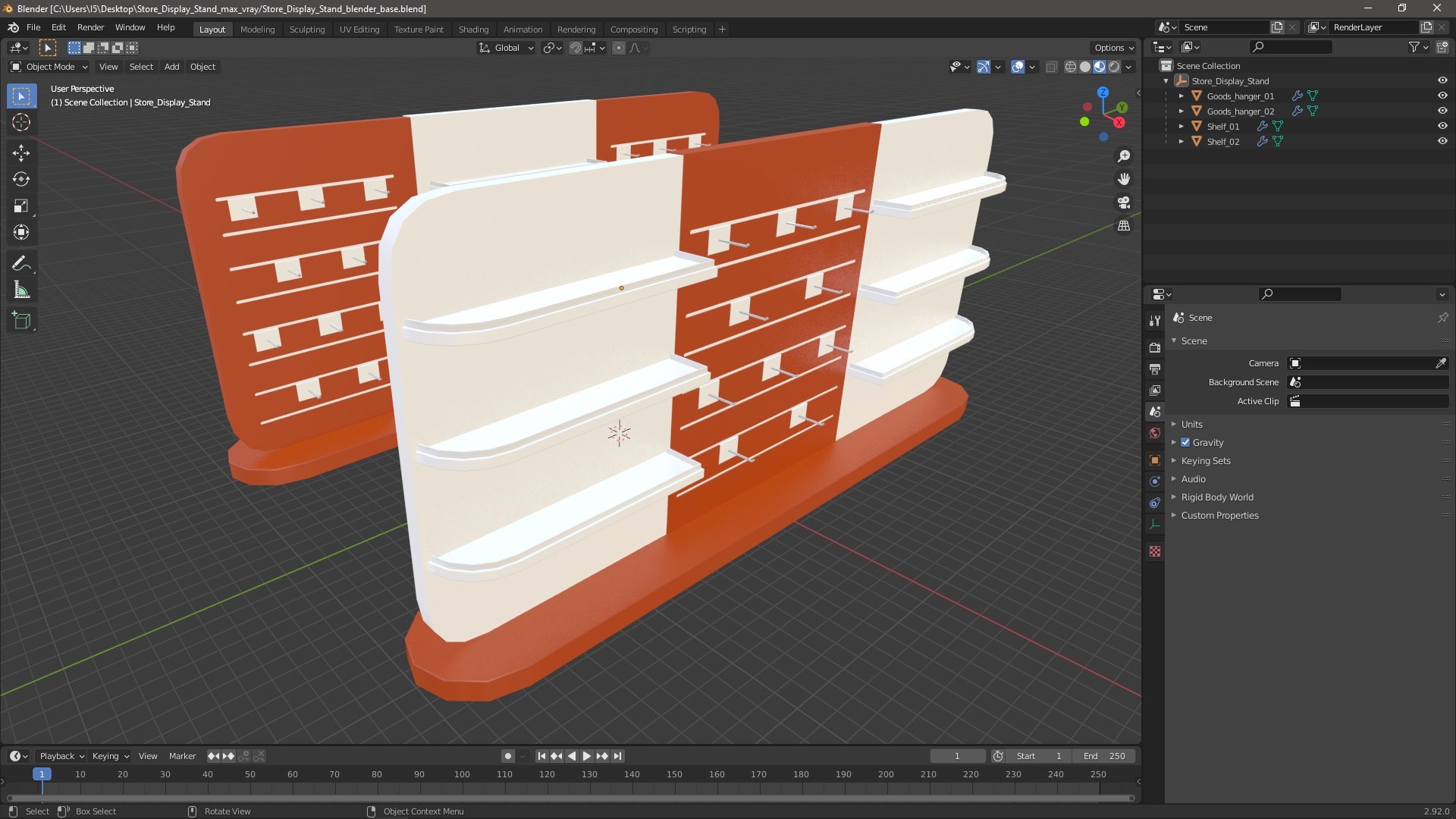Open World properties tab icon
The width and height of the screenshot is (1456, 819).
tap(1155, 433)
